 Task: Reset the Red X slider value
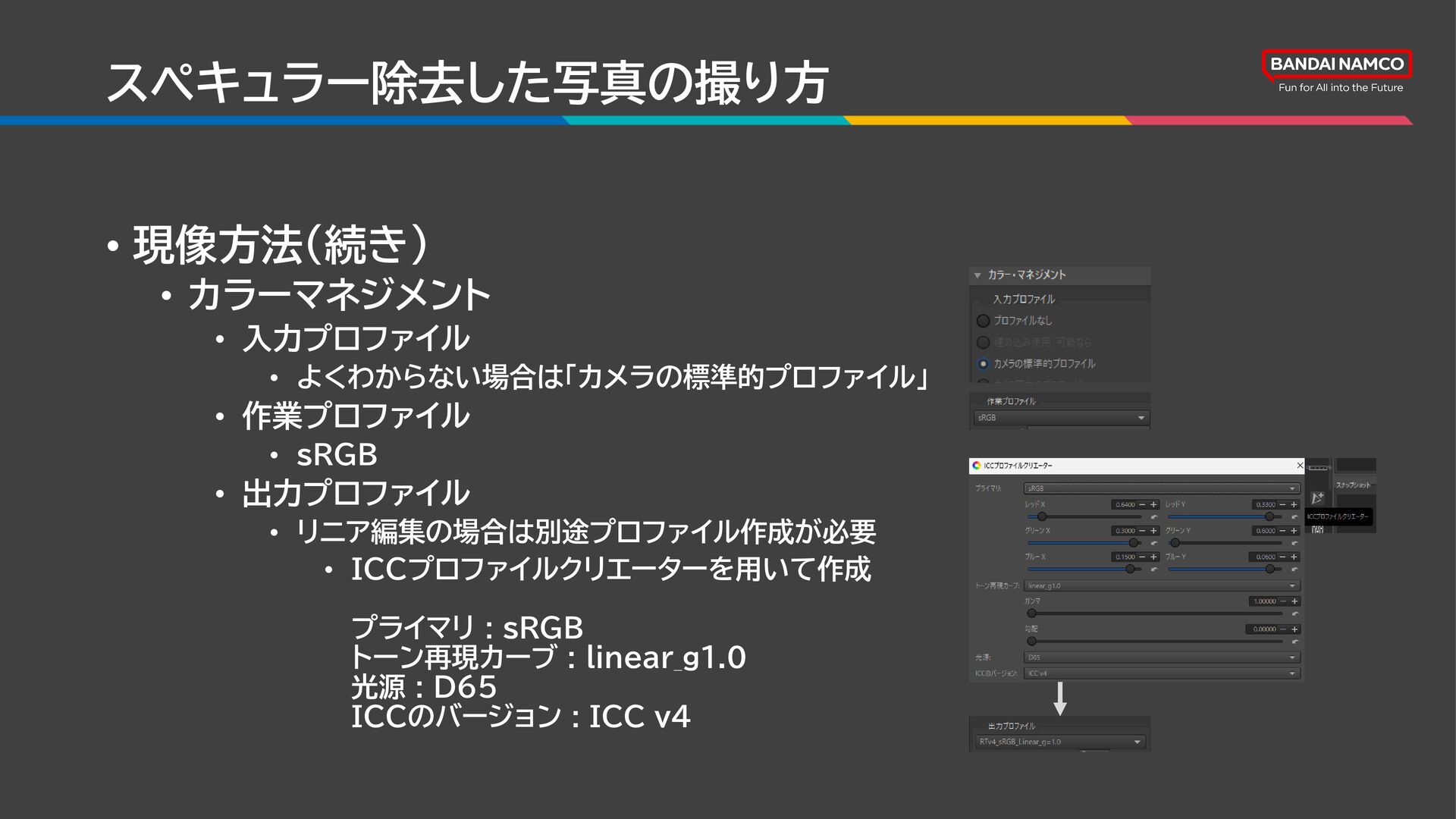(x=1154, y=517)
